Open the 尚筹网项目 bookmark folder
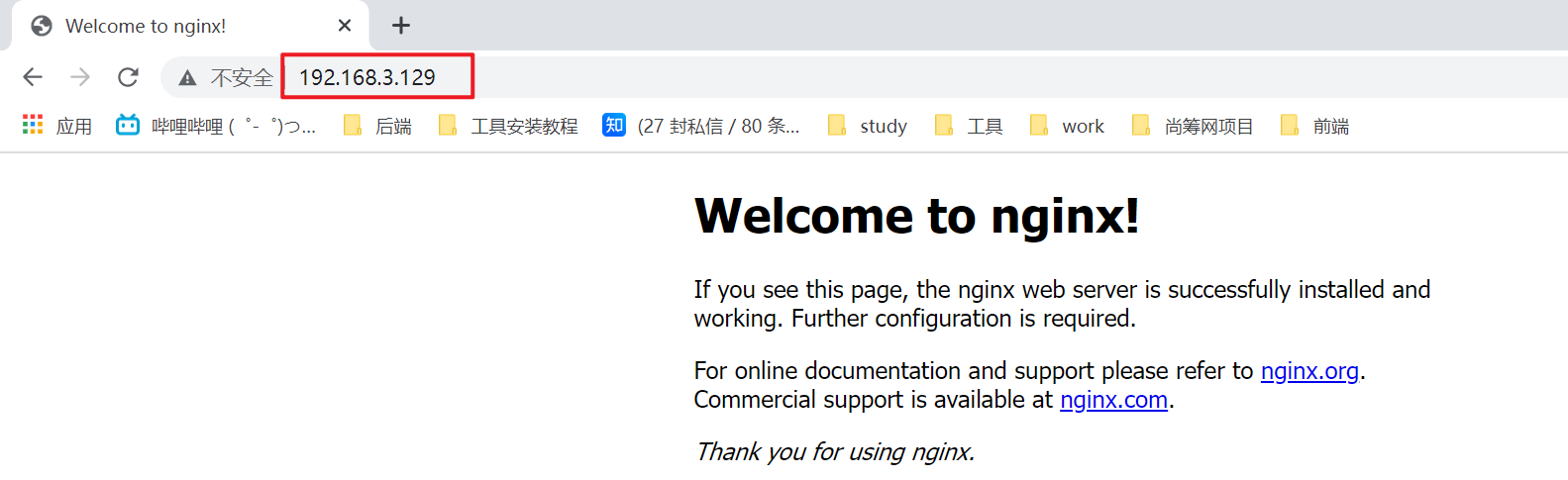 (x=1193, y=126)
